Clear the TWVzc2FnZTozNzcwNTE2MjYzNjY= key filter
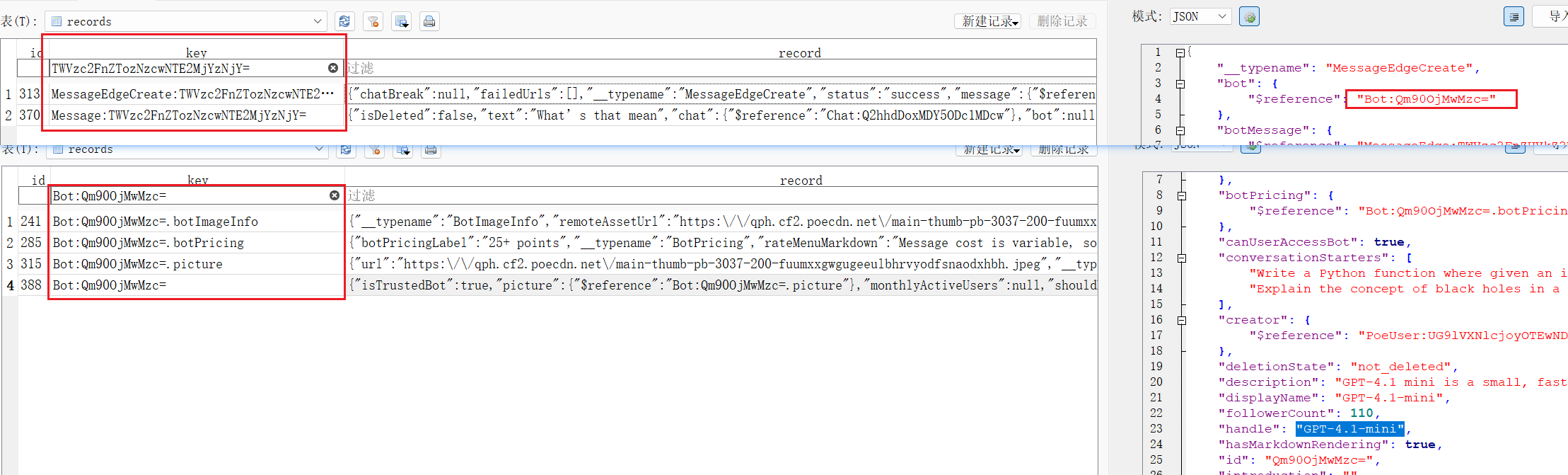Viewport: 1568px width, 475px height. (332, 68)
